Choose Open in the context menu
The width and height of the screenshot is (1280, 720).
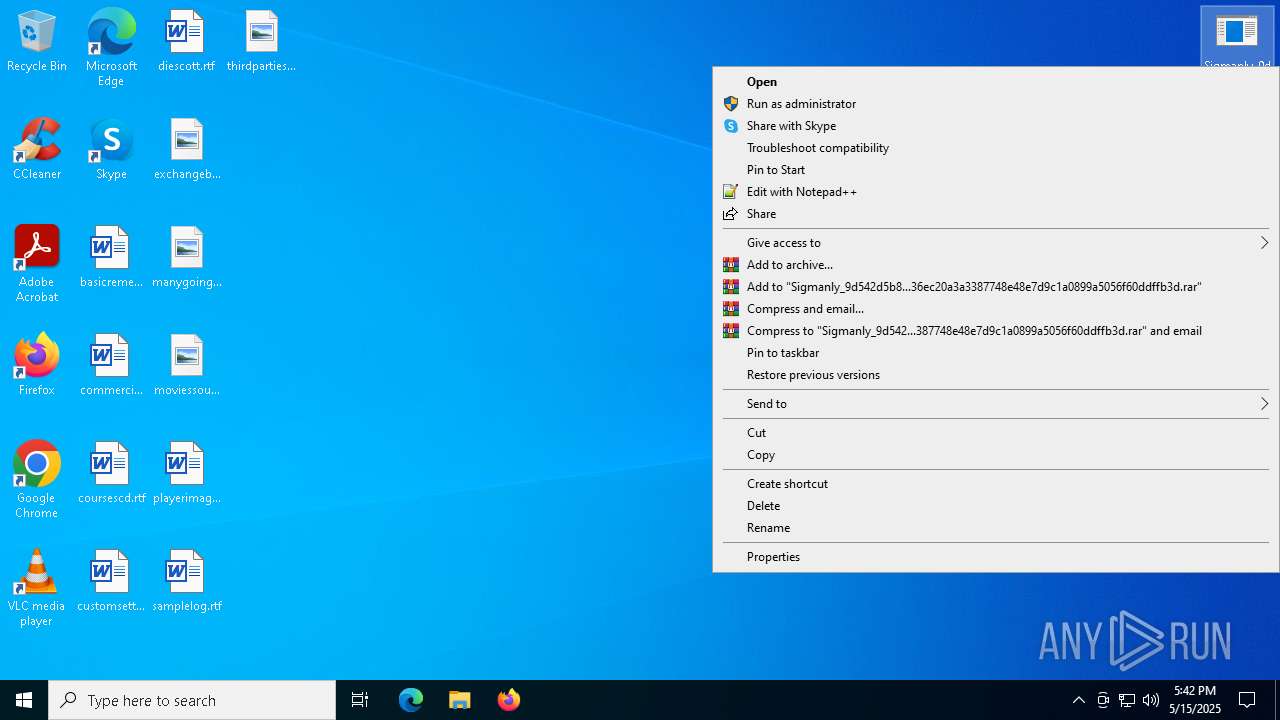coord(996,82)
